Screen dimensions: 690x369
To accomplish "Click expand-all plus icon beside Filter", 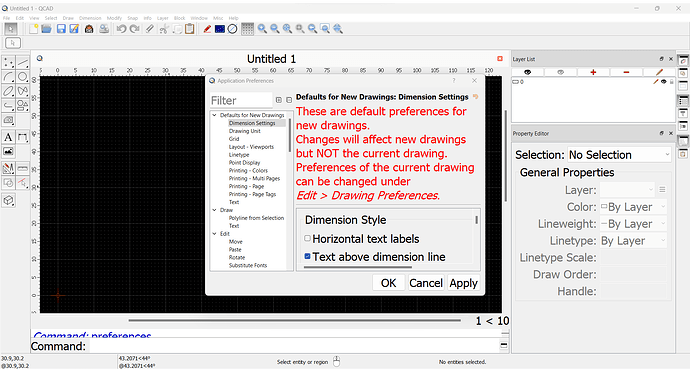I will [x=279, y=100].
